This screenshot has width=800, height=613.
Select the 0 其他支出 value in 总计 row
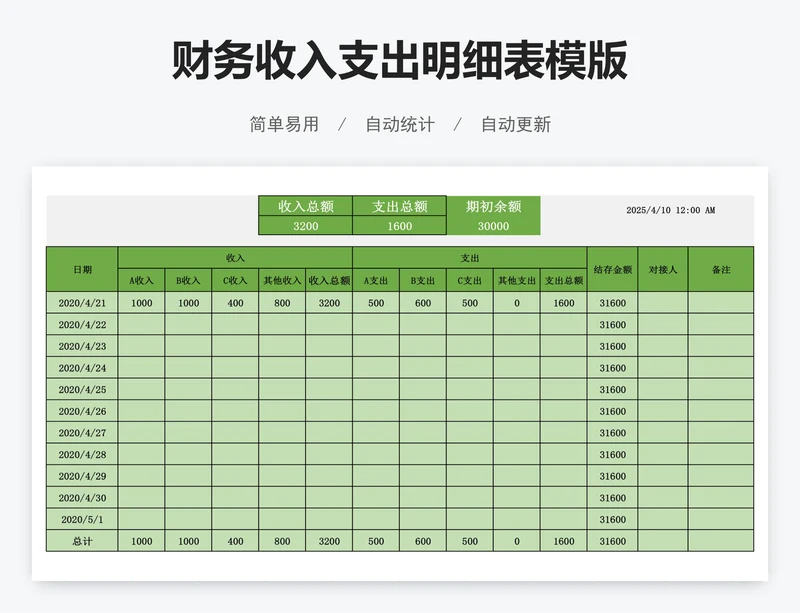(x=517, y=541)
